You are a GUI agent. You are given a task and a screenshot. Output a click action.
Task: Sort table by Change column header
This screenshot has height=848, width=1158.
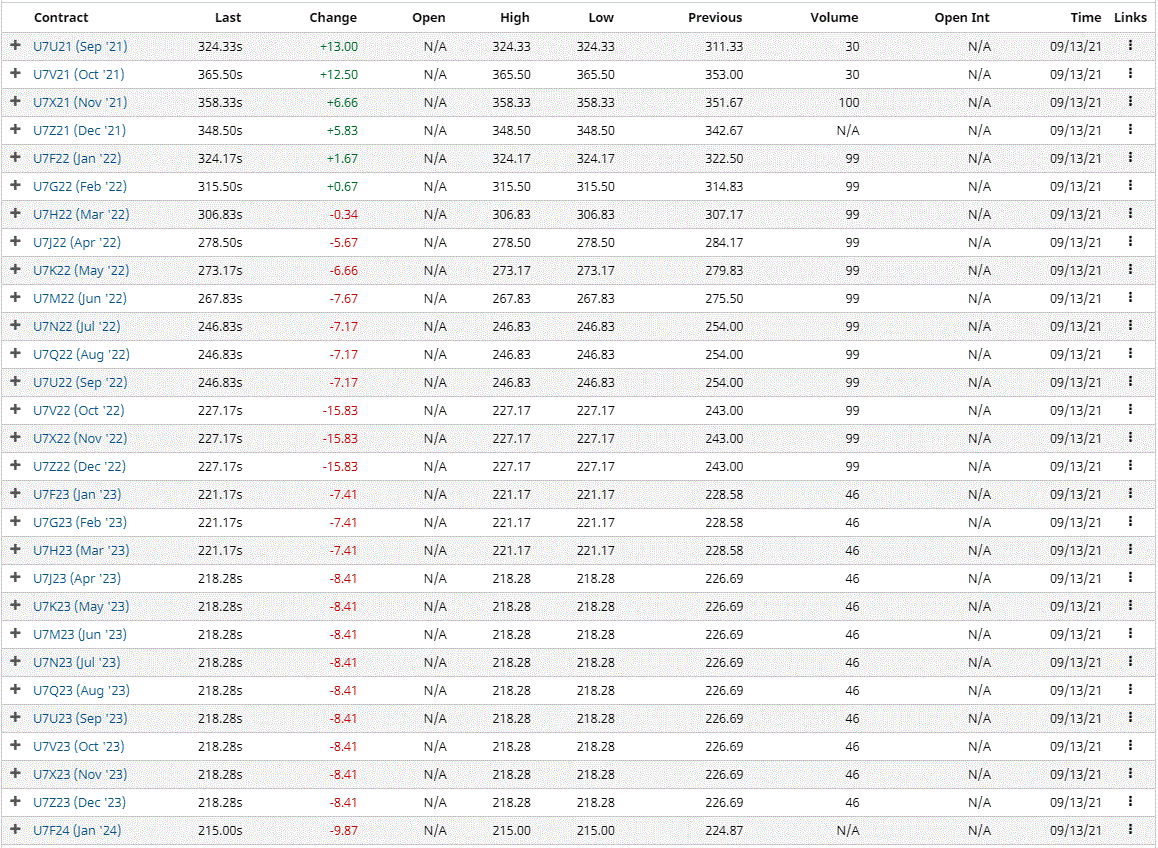333,17
